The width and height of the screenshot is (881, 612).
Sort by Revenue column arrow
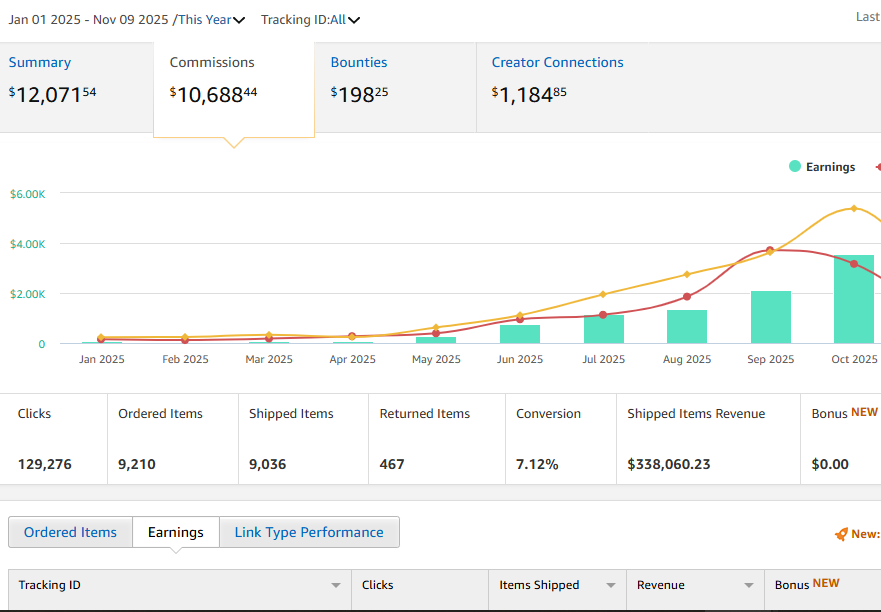(x=748, y=586)
